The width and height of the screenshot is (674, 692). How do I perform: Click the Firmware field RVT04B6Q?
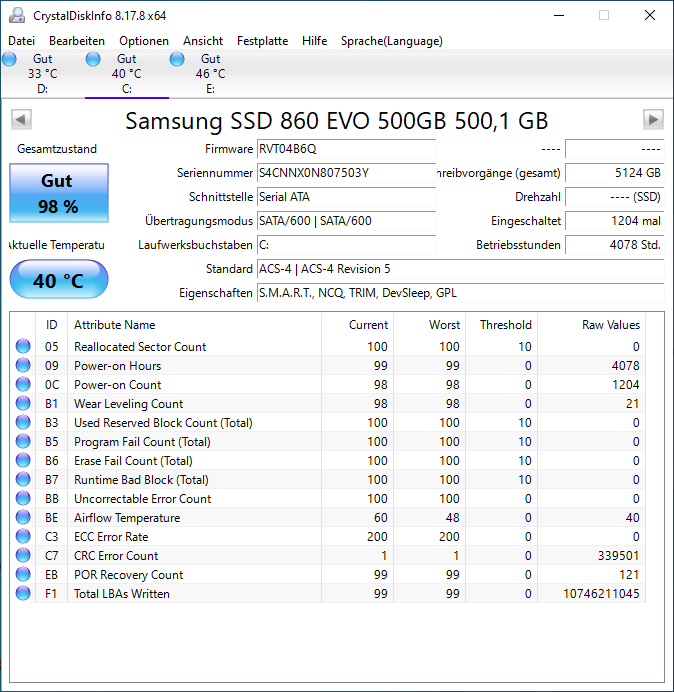click(346, 149)
